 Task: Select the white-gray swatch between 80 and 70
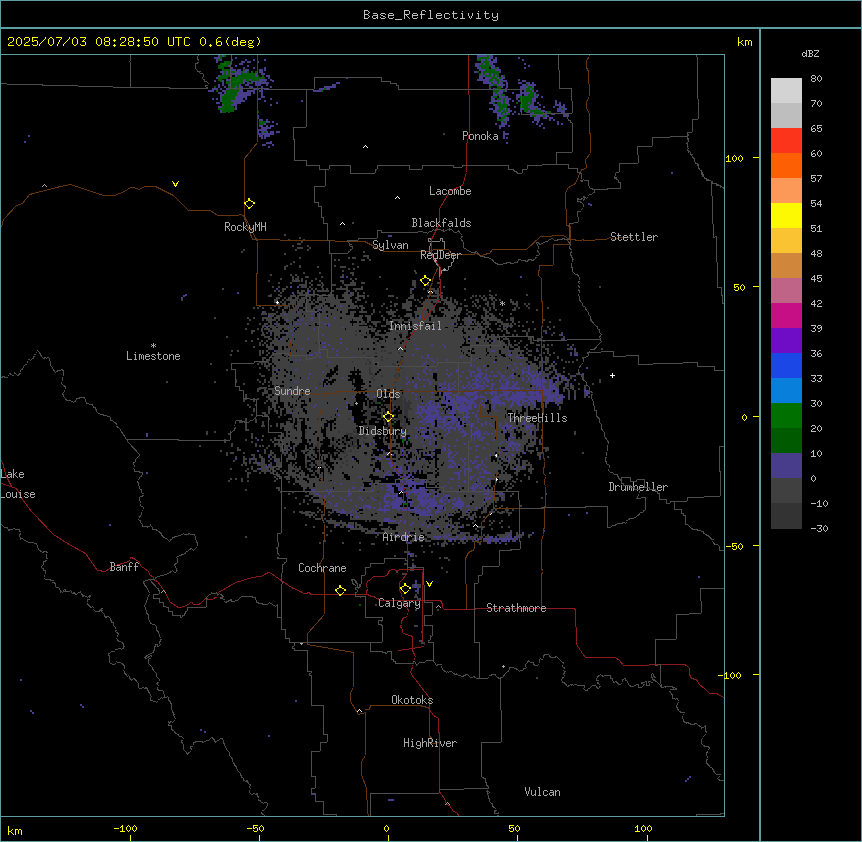tap(786, 91)
